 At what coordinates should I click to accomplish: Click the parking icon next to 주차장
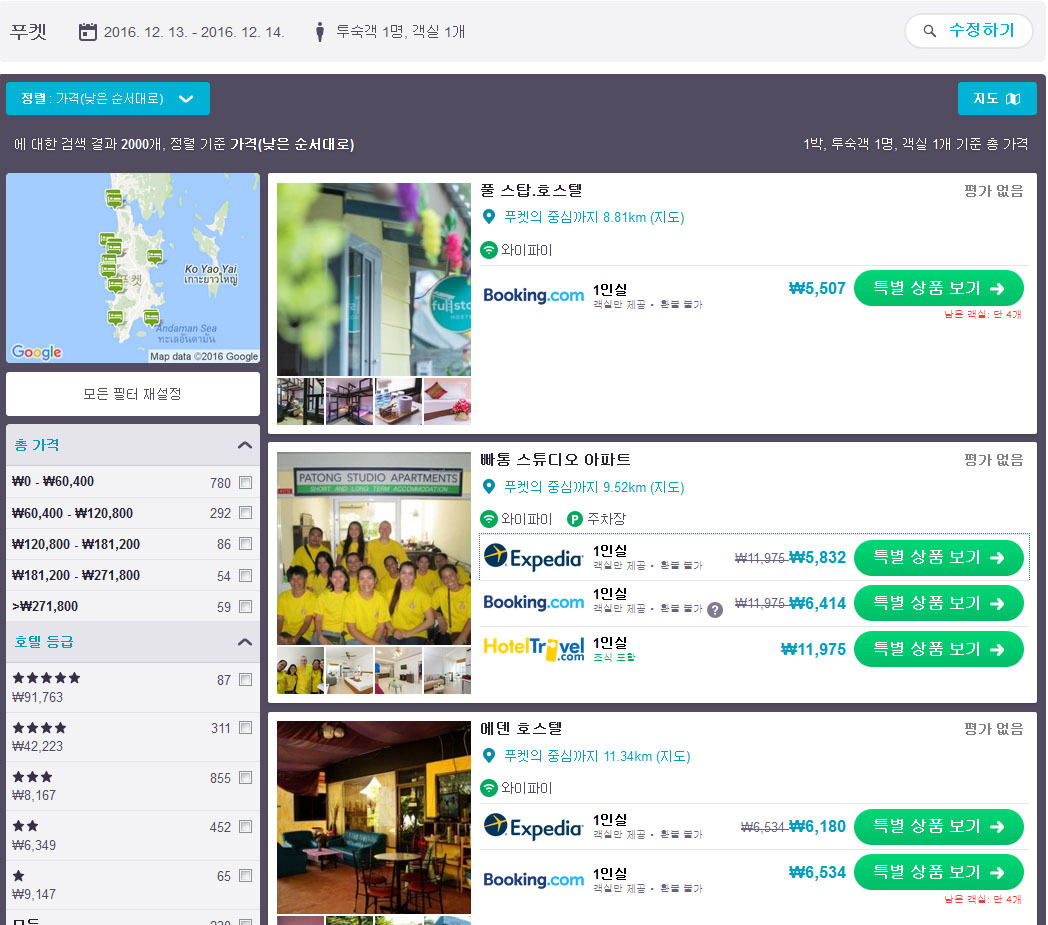(575, 519)
